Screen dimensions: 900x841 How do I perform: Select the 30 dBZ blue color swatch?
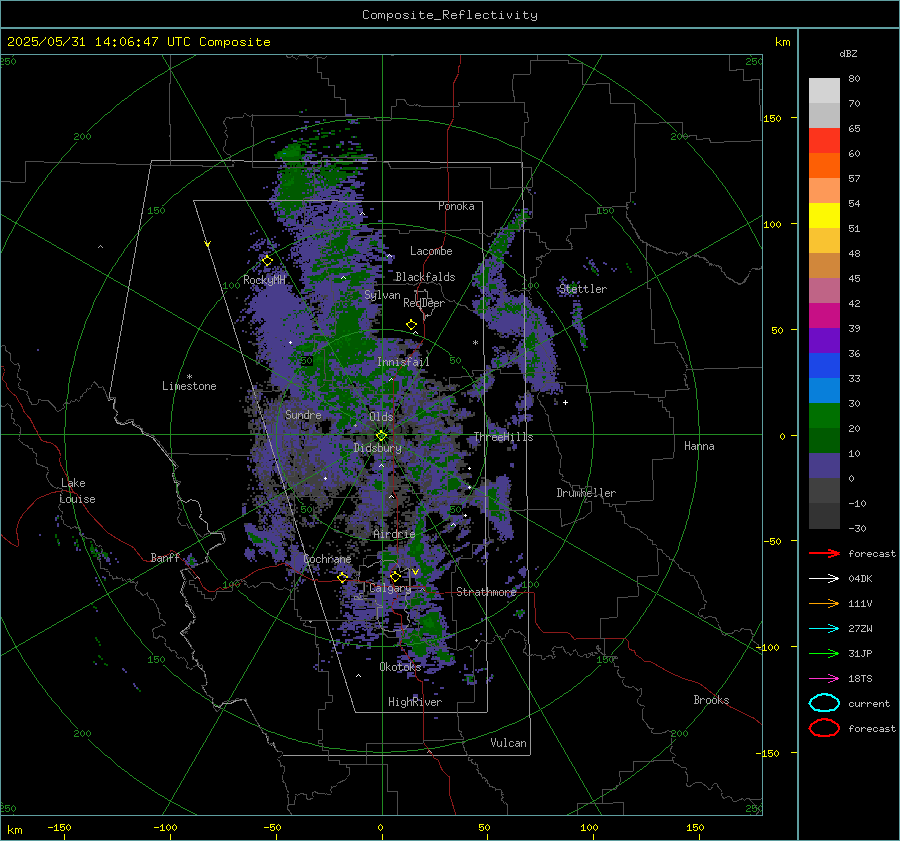824,390
